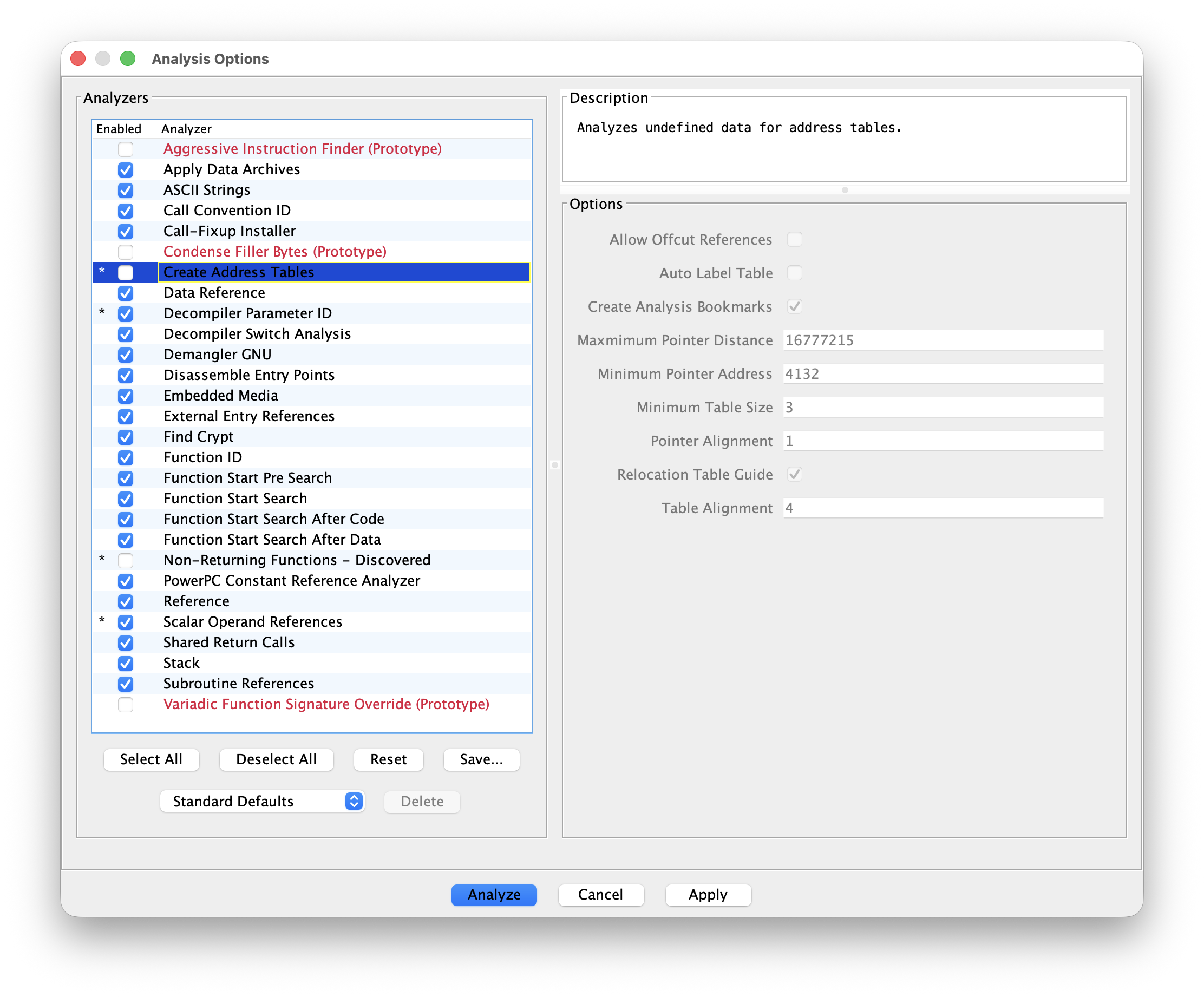Click the Pointer Alignment input field

943,442
